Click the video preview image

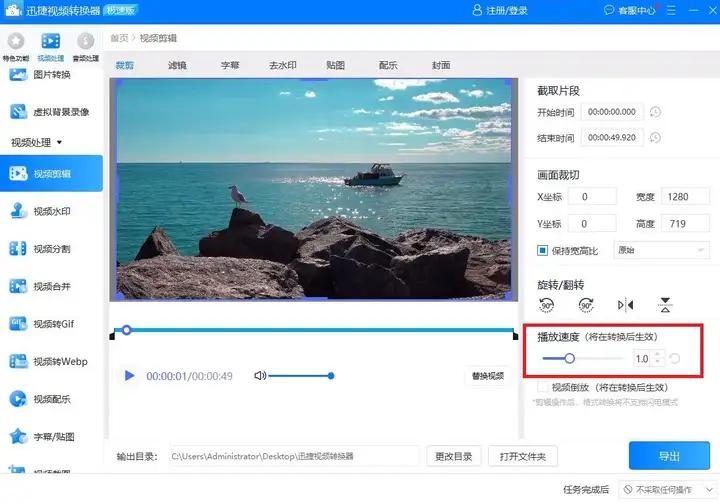(314, 190)
